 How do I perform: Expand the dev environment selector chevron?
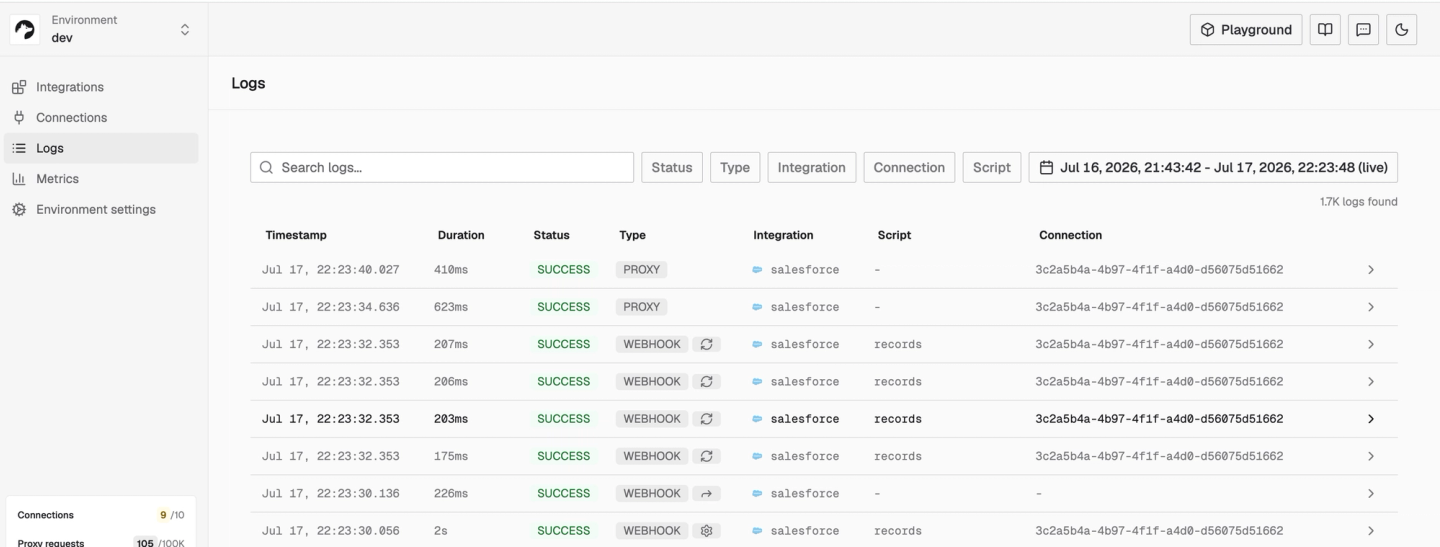[x=184, y=30]
